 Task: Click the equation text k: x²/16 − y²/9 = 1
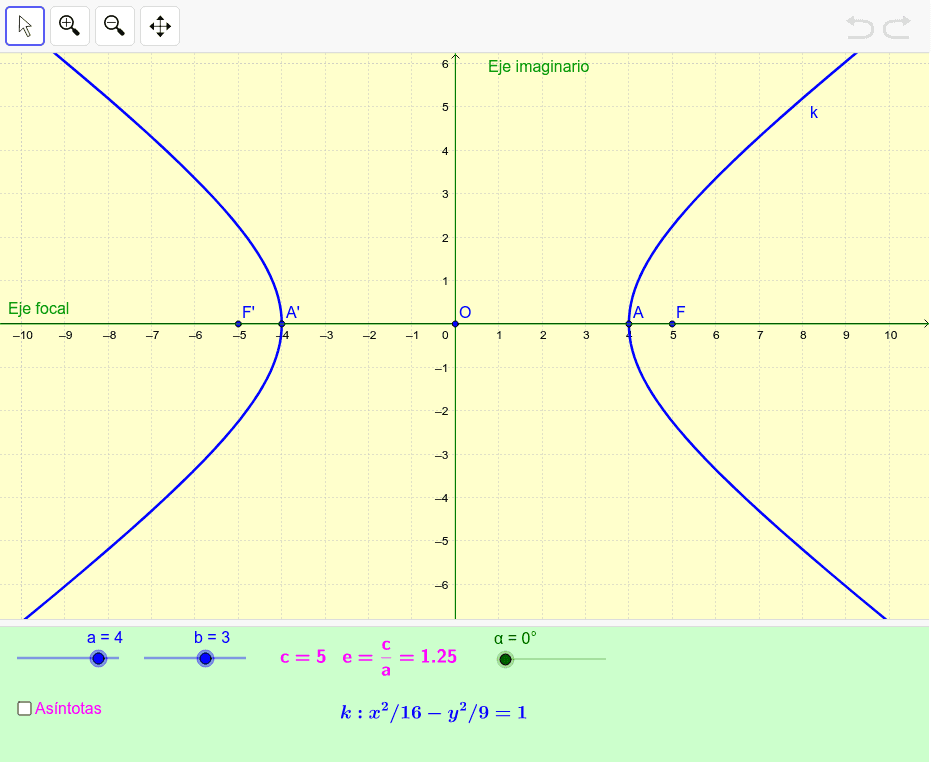(x=433, y=712)
